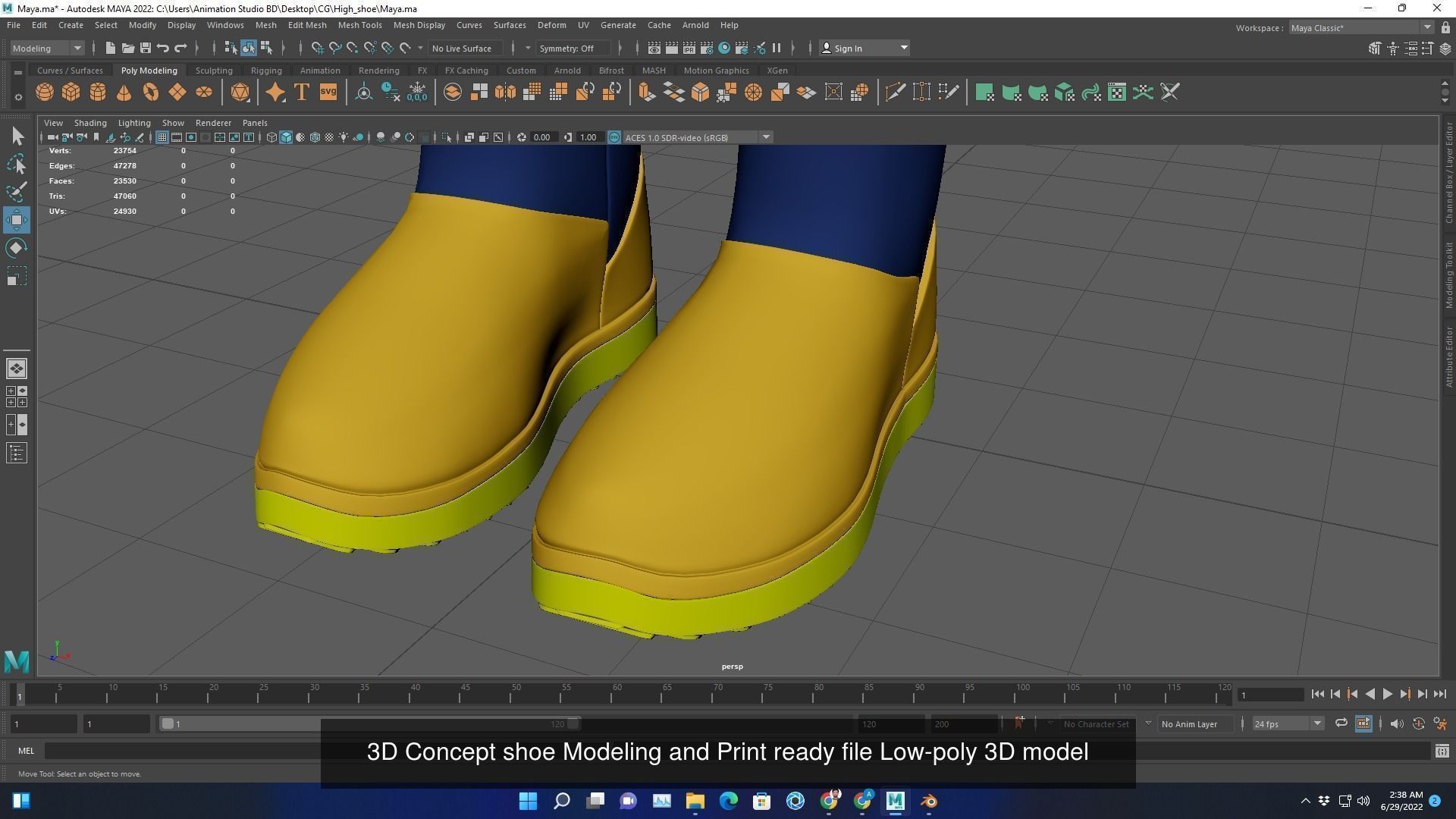Activate the Scale tool
This screenshot has height=819, width=1456.
click(x=17, y=276)
